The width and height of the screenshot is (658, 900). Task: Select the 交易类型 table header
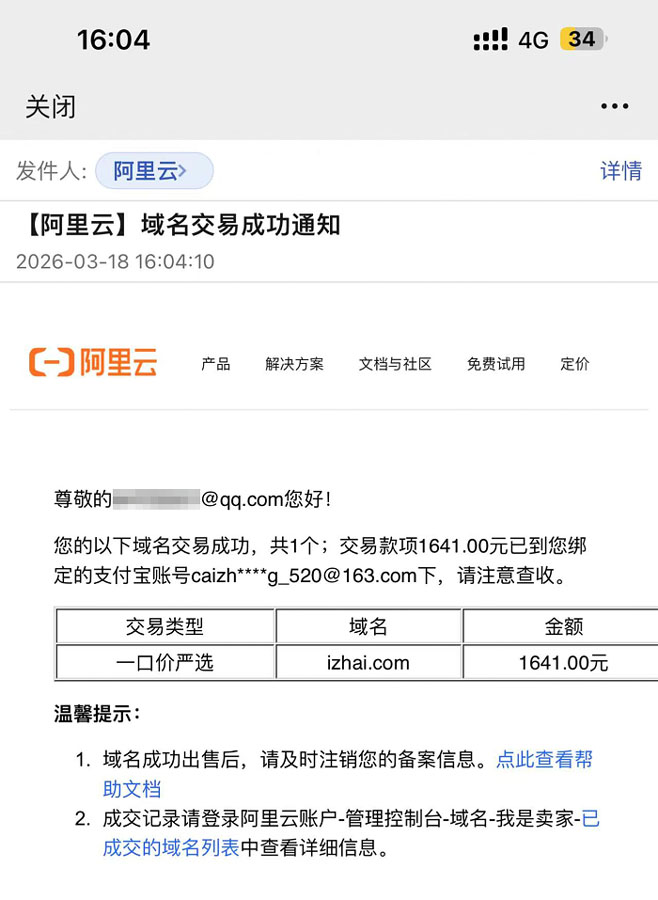[x=165, y=626]
